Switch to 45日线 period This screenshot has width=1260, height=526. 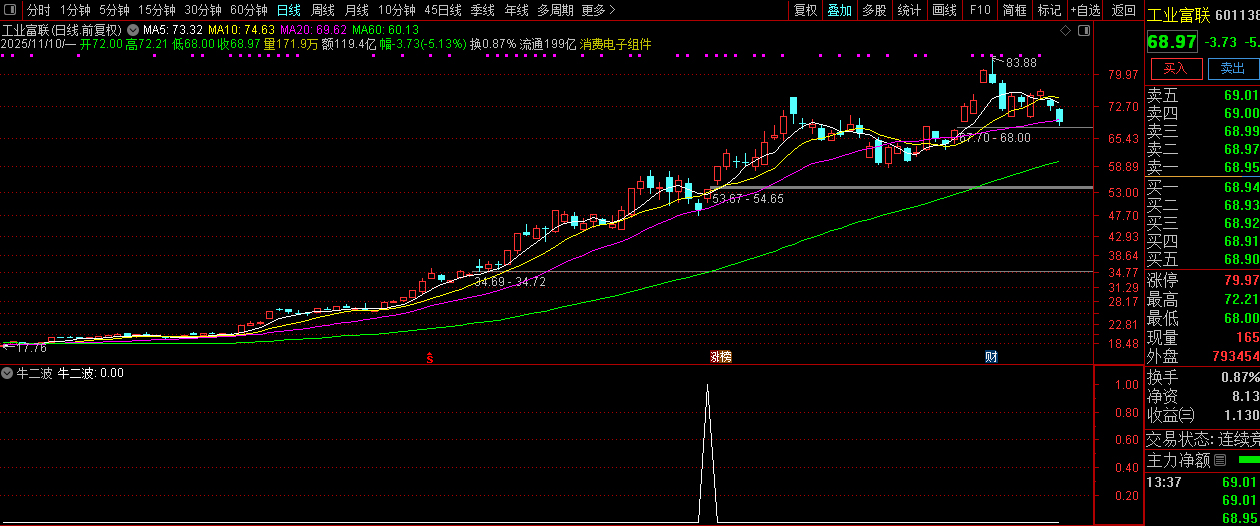pyautogui.click(x=443, y=10)
